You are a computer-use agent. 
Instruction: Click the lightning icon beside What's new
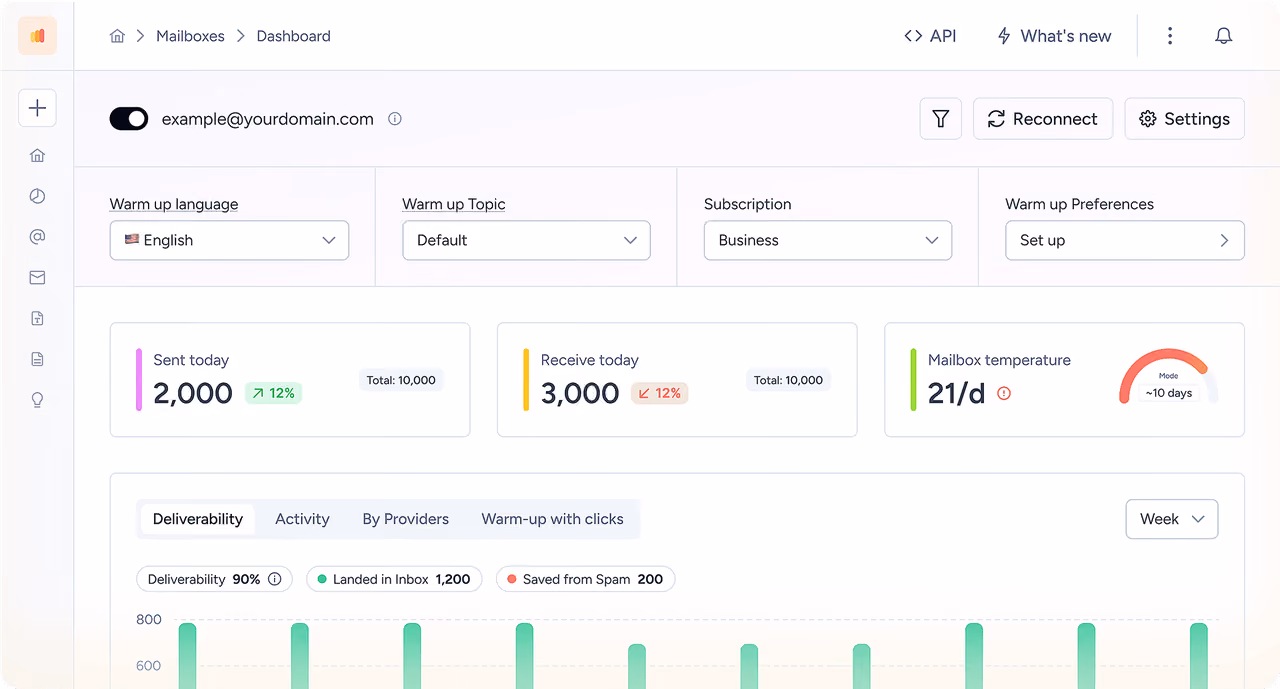click(x=1004, y=36)
